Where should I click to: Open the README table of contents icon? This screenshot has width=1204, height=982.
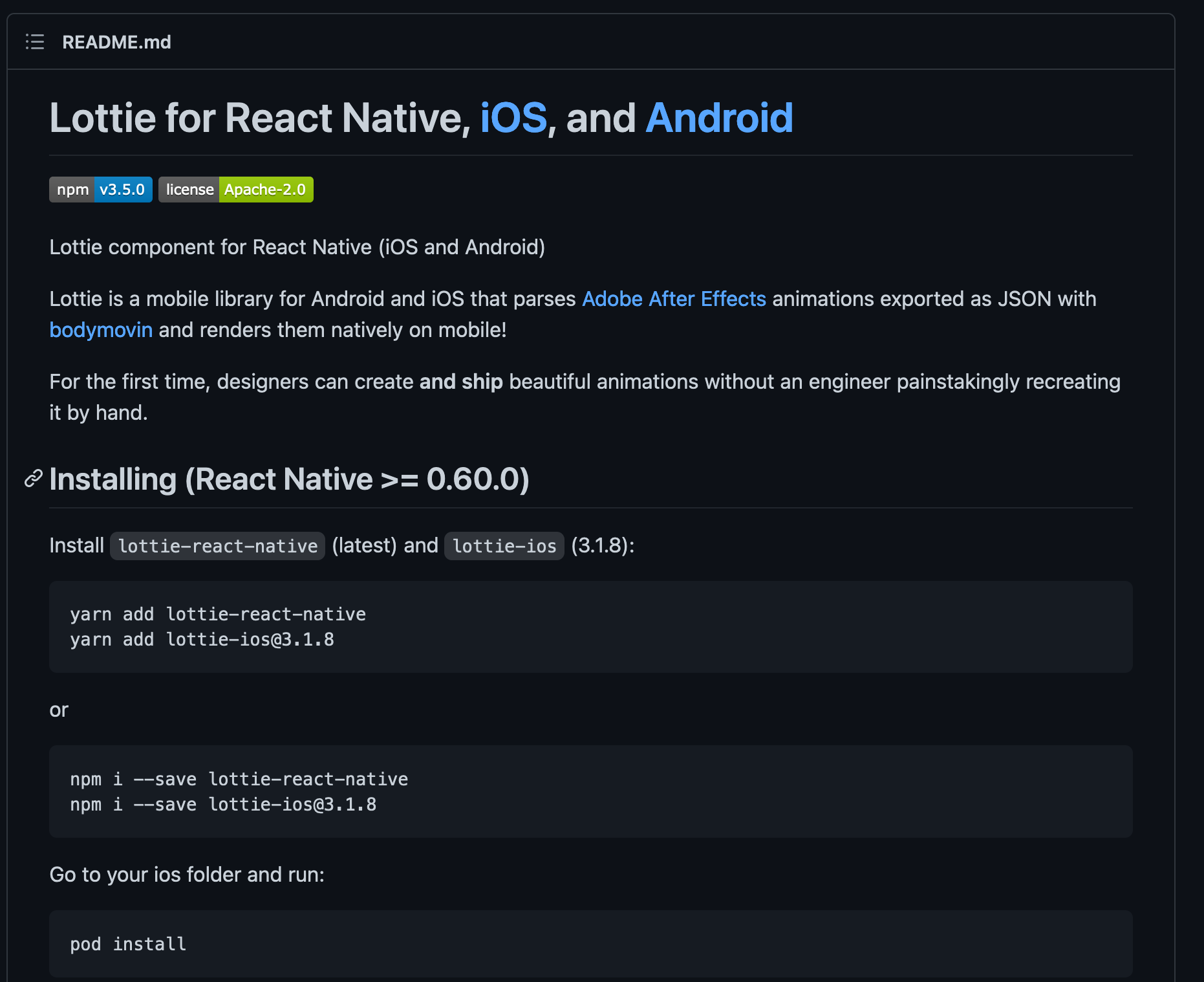pos(35,42)
